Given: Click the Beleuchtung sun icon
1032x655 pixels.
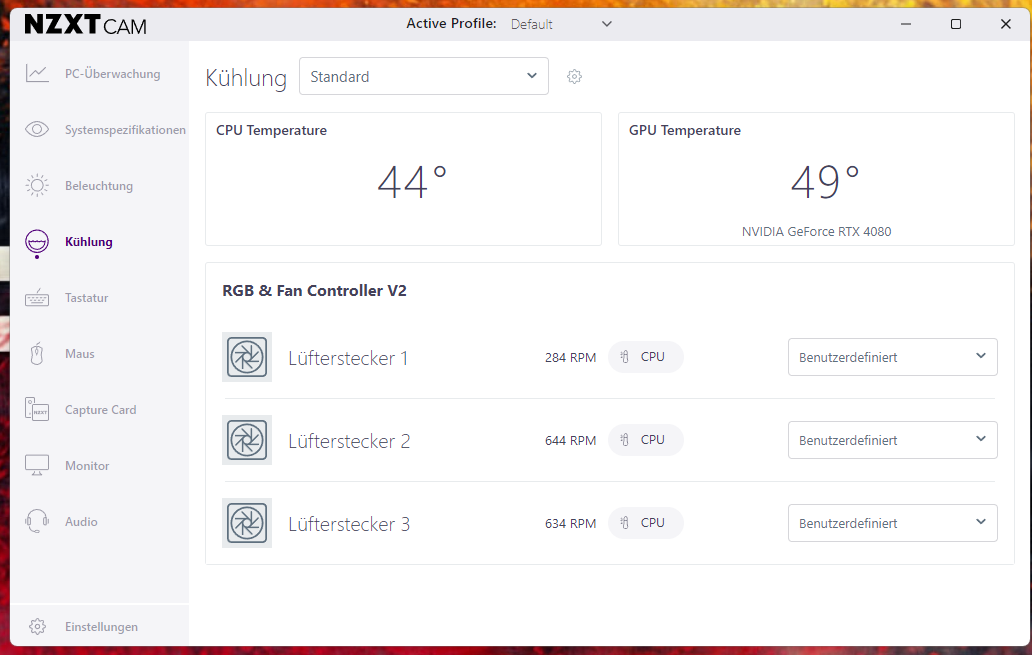Looking at the screenshot, I should pyautogui.click(x=37, y=186).
